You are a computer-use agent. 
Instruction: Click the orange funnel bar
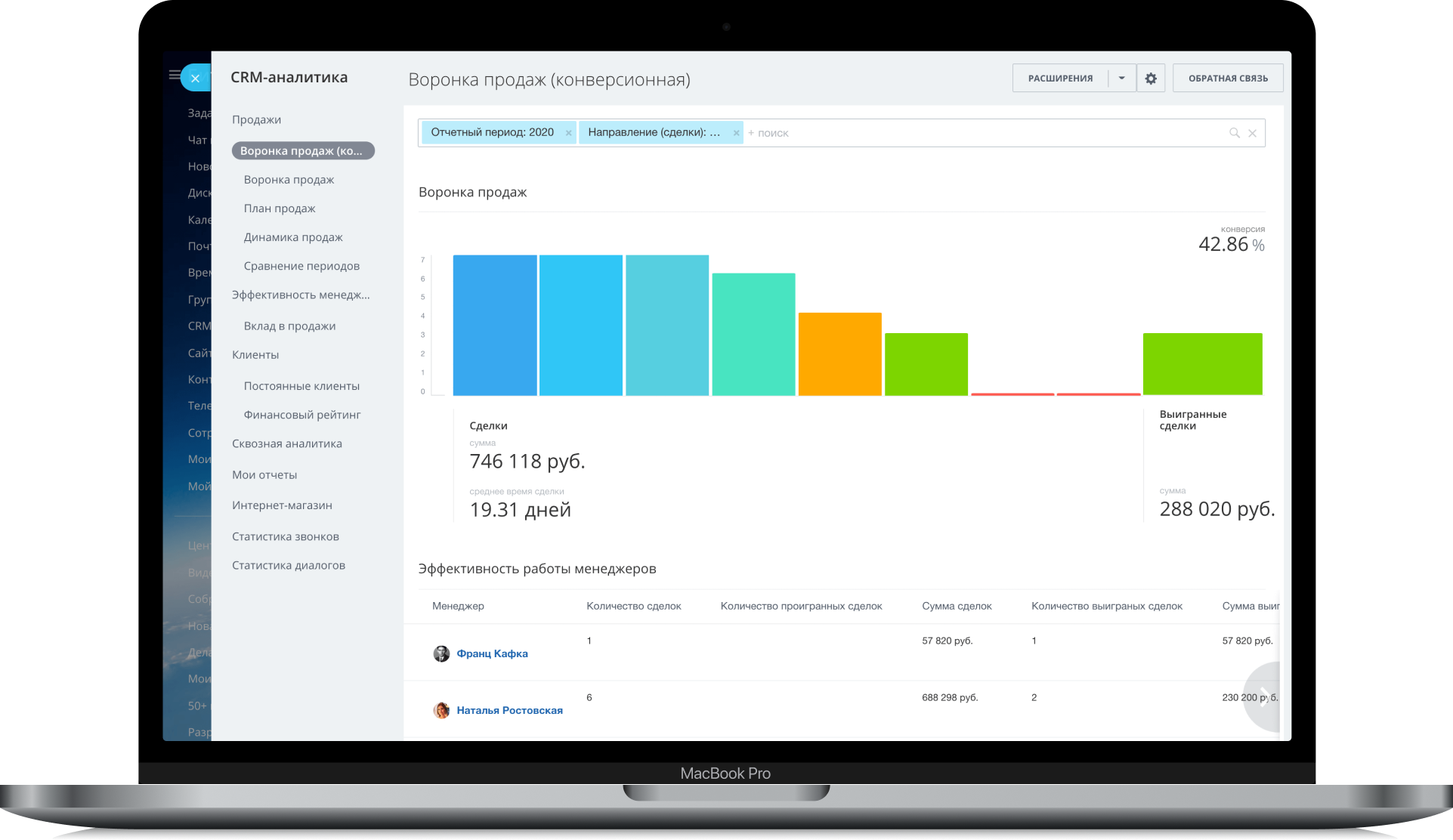pyautogui.click(x=839, y=354)
